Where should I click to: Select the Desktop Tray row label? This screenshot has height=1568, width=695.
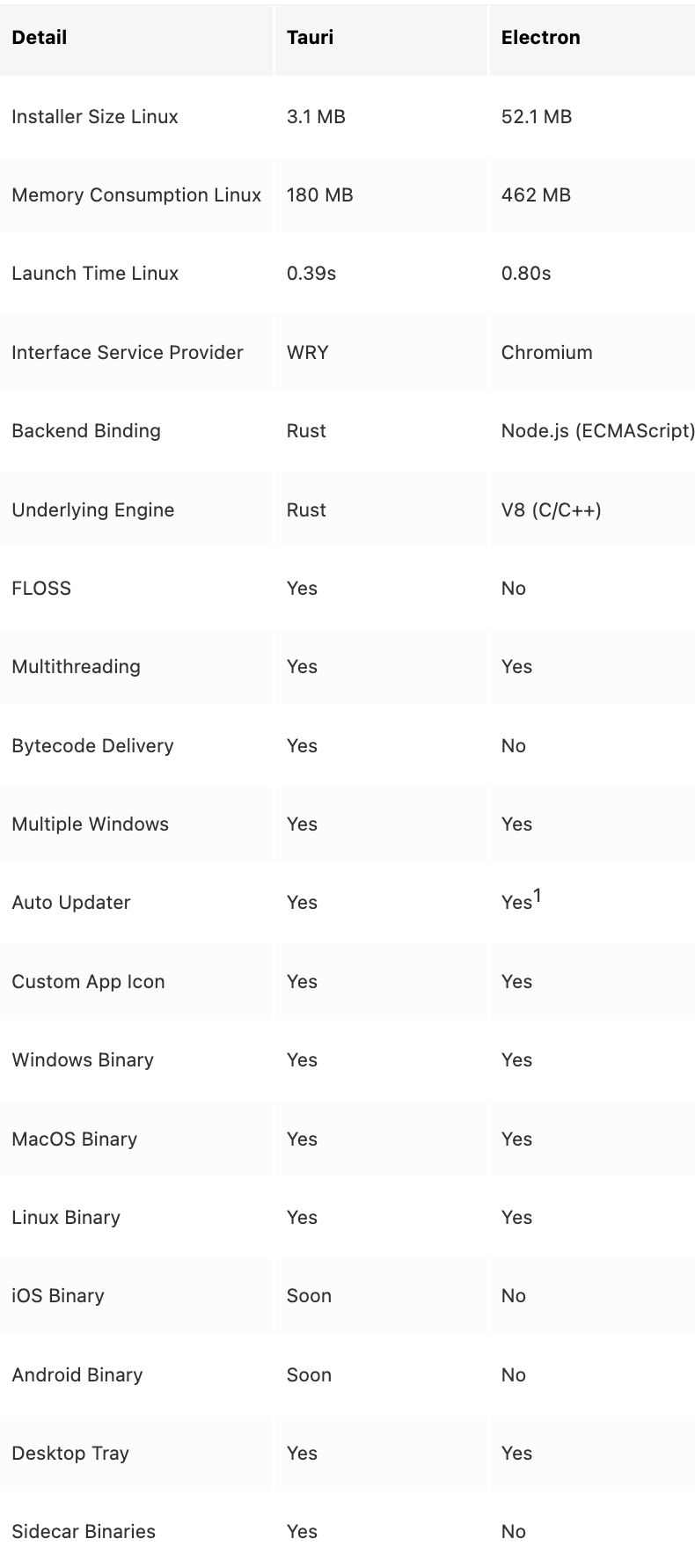tap(70, 1454)
